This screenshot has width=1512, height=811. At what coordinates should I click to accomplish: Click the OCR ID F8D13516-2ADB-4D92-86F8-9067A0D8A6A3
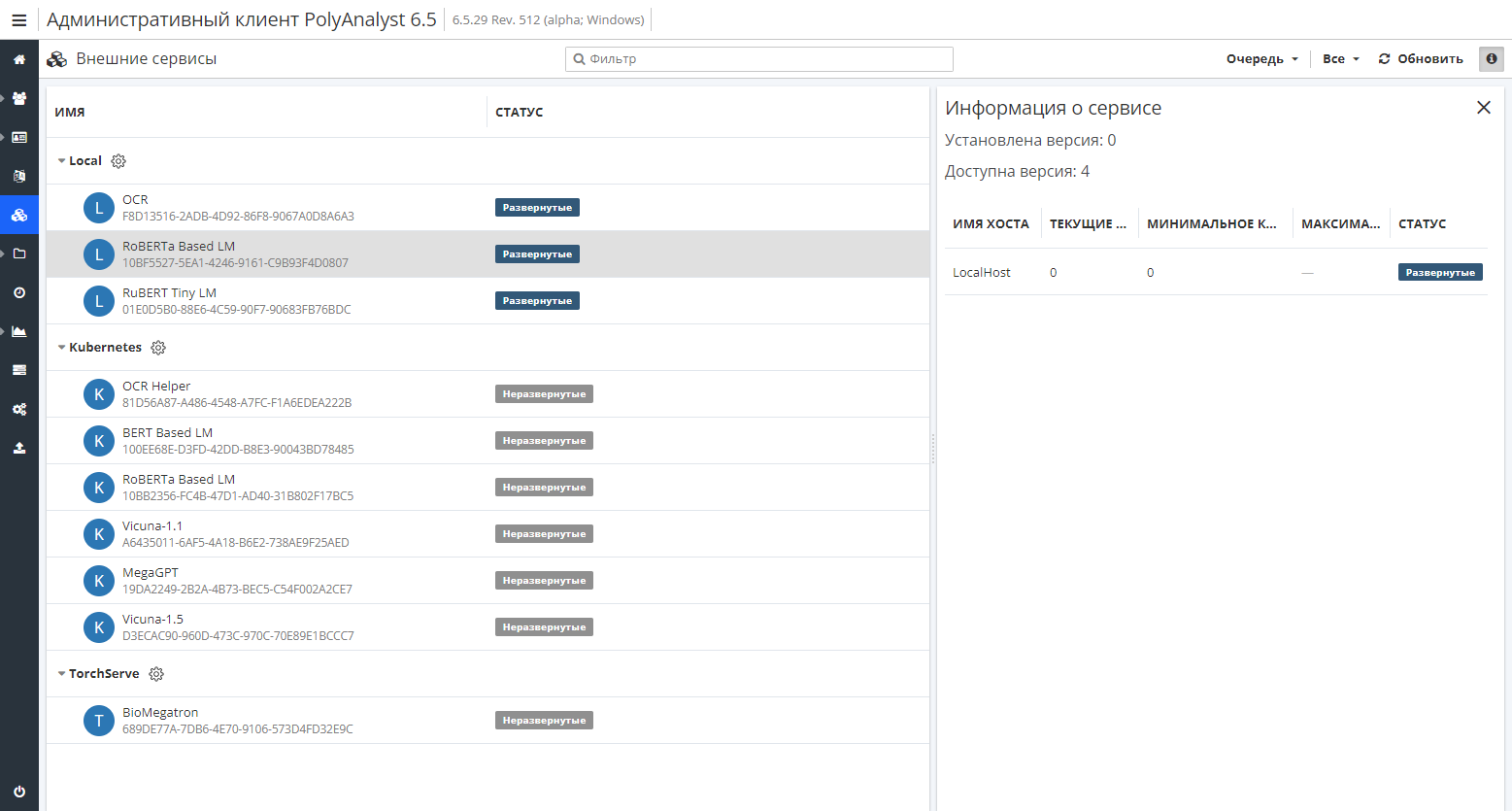[238, 217]
